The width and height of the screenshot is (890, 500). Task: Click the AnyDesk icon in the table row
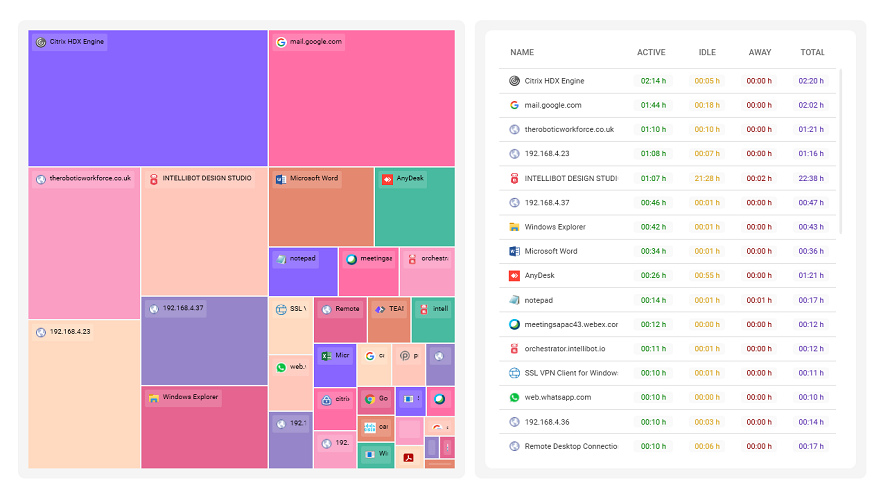point(514,275)
